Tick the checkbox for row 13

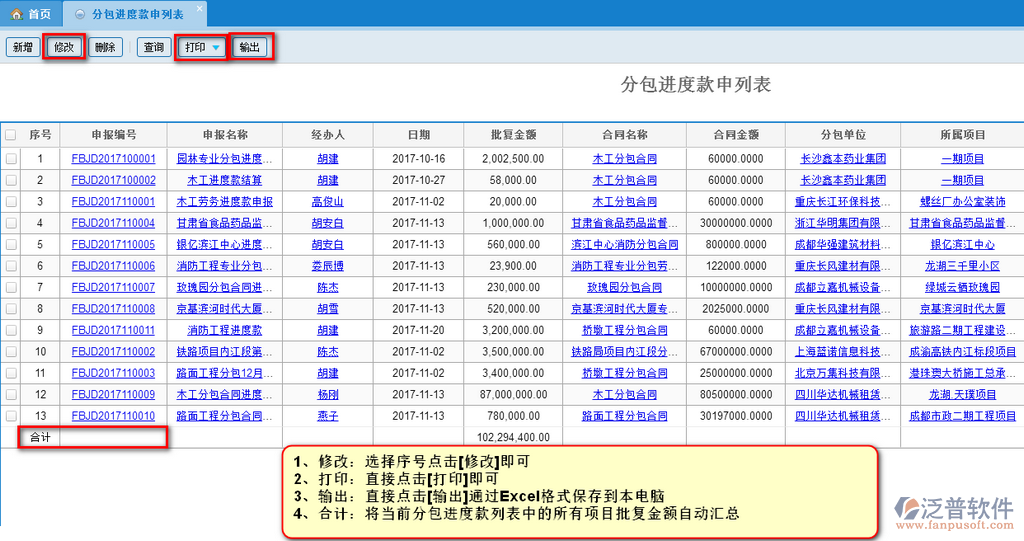click(x=11, y=416)
